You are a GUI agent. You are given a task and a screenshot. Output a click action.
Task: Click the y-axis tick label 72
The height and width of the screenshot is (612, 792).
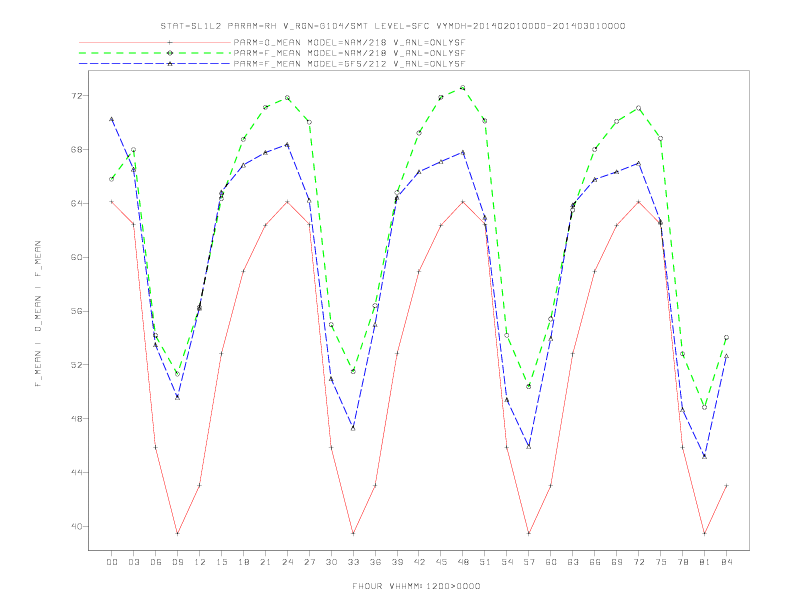[x=77, y=96]
